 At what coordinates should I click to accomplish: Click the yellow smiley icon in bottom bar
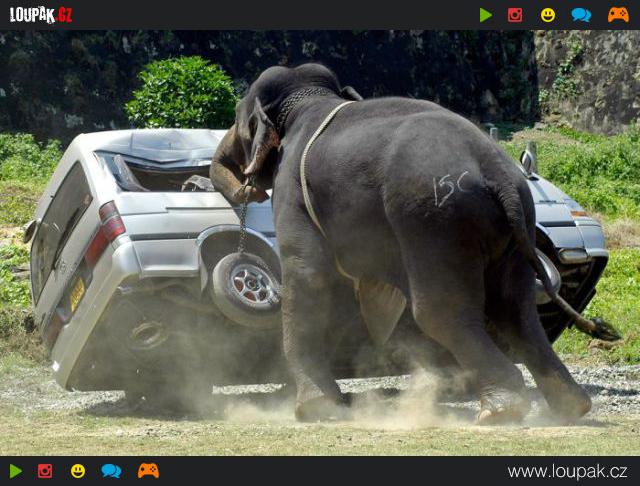click(x=77, y=471)
